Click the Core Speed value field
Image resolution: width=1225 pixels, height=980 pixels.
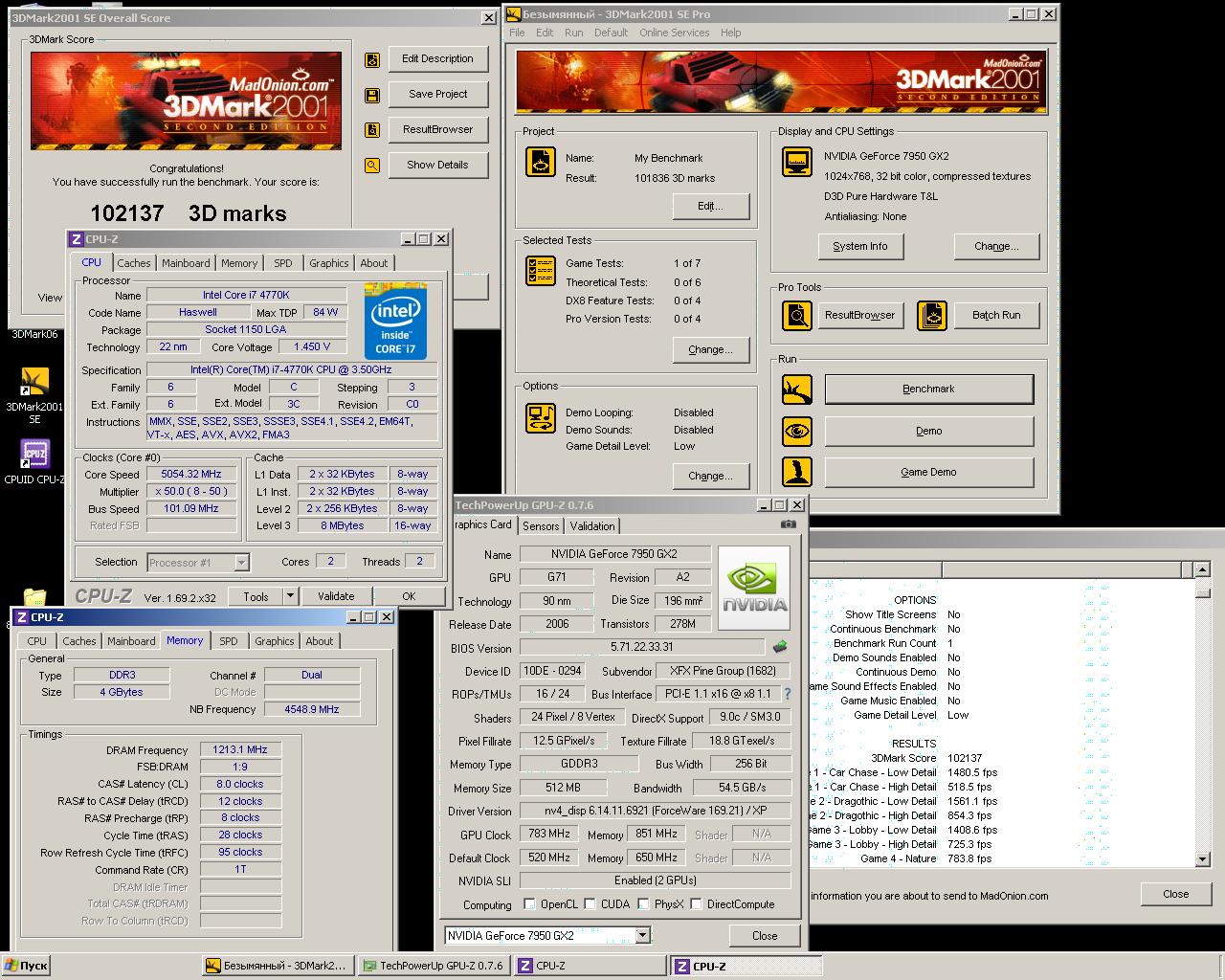[191, 475]
